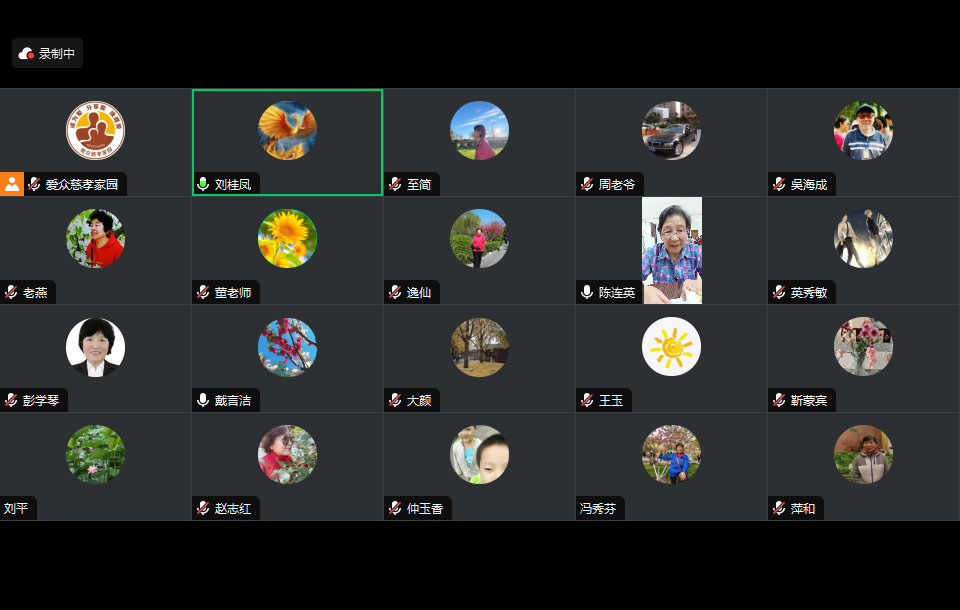Screen dimensions: 960x610
Task: Click the muted microphone icon beside 吴海成
Action: [779, 184]
